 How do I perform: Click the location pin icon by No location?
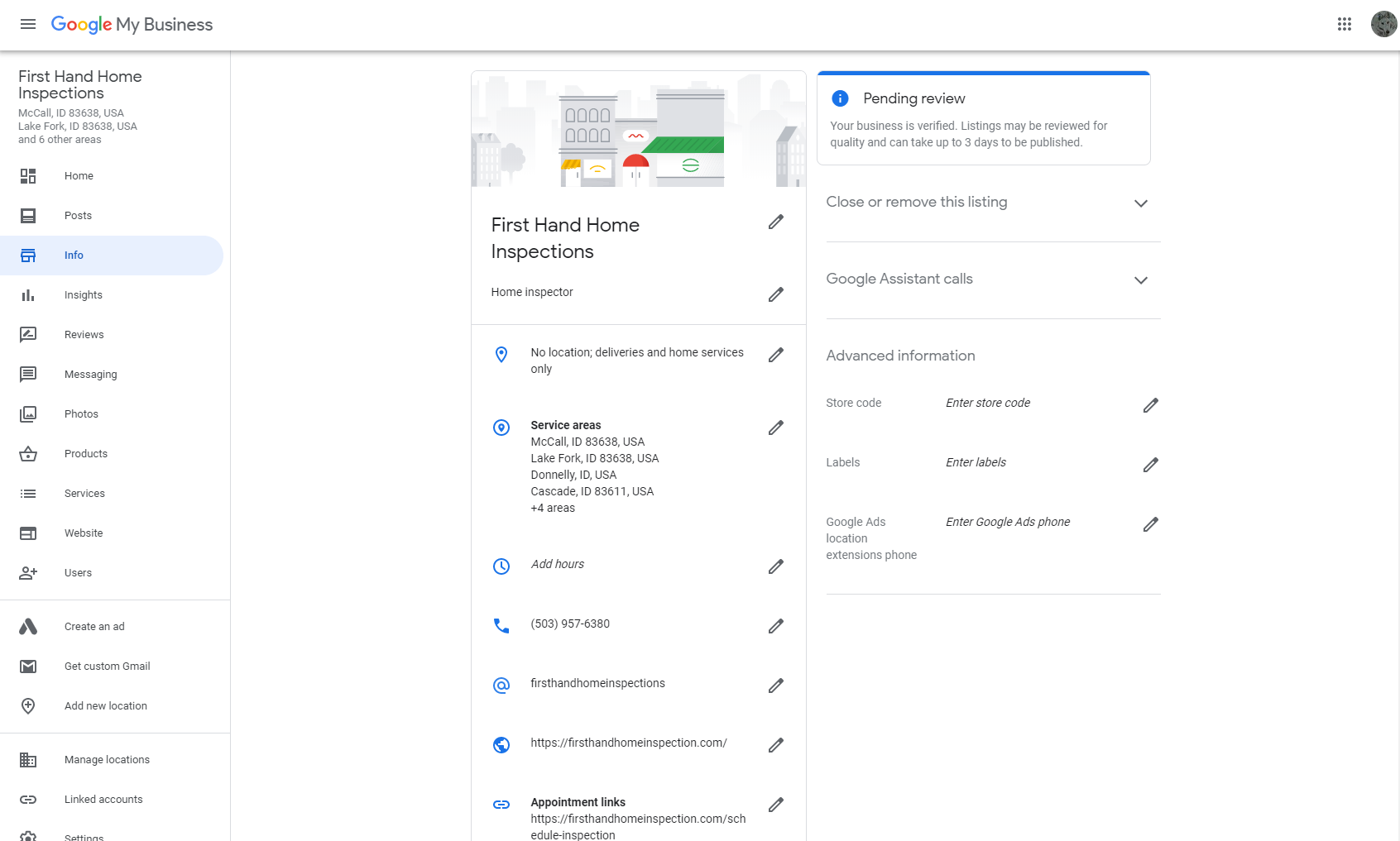pyautogui.click(x=501, y=355)
